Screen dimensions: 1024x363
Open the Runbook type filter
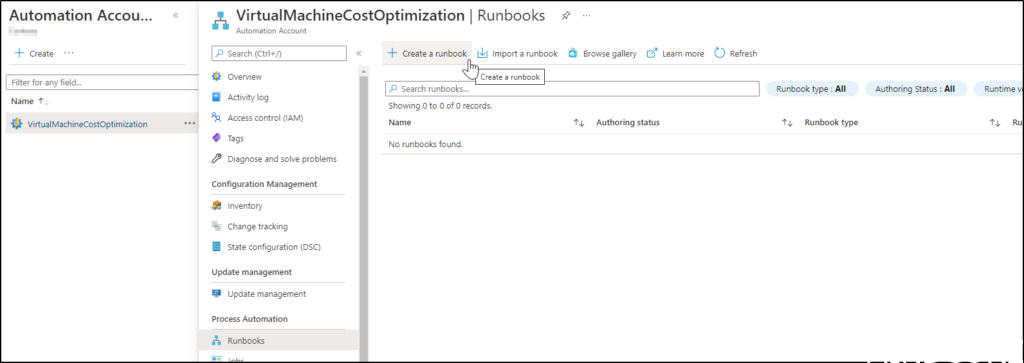click(812, 89)
